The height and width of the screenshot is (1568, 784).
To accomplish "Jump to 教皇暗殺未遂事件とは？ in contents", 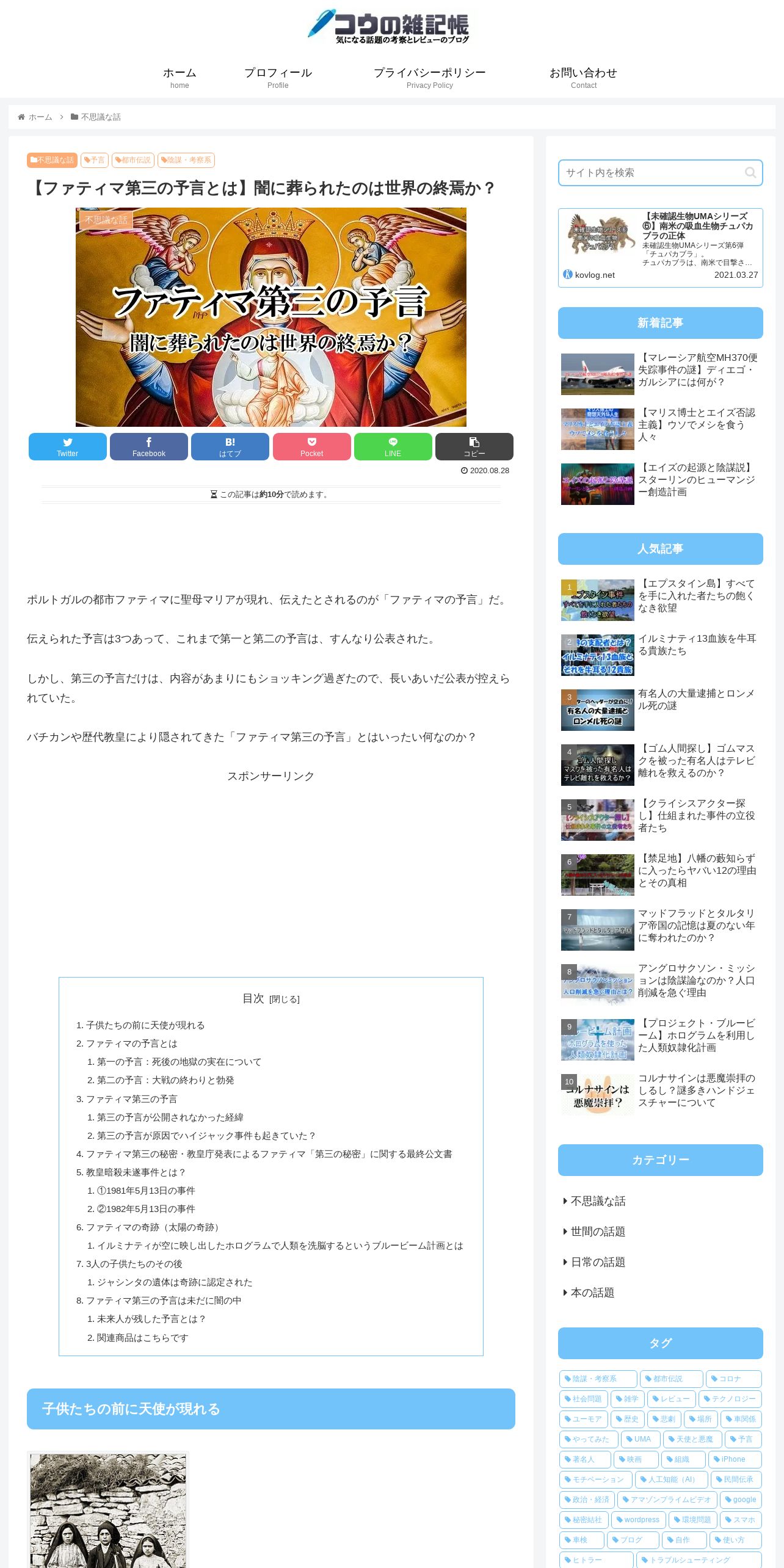I will tap(136, 1172).
